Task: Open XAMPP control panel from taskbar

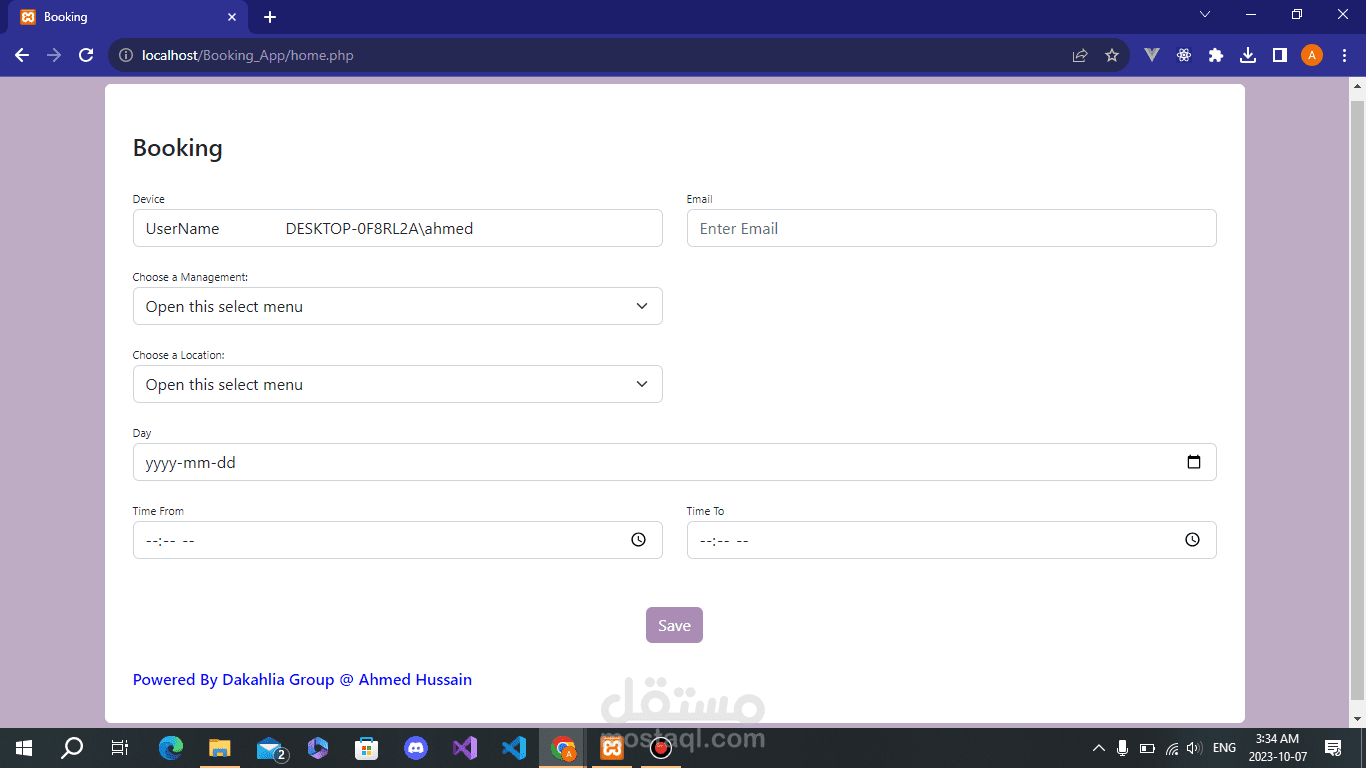Action: pyautogui.click(x=612, y=748)
